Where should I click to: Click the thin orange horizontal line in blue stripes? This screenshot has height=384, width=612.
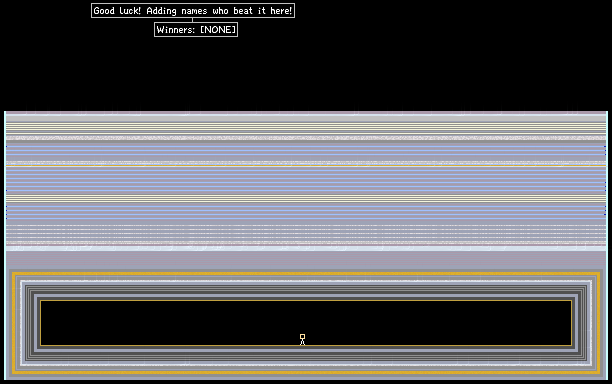(306, 166)
